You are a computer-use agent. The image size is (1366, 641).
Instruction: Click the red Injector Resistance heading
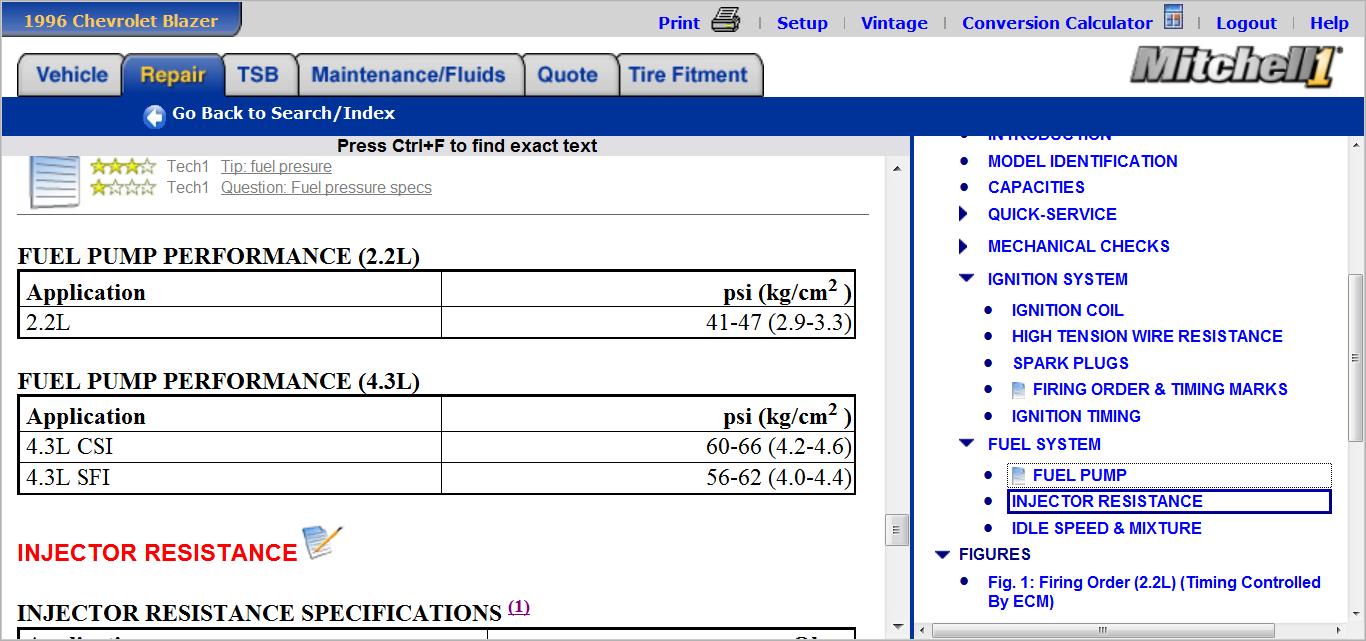pyautogui.click(x=157, y=553)
